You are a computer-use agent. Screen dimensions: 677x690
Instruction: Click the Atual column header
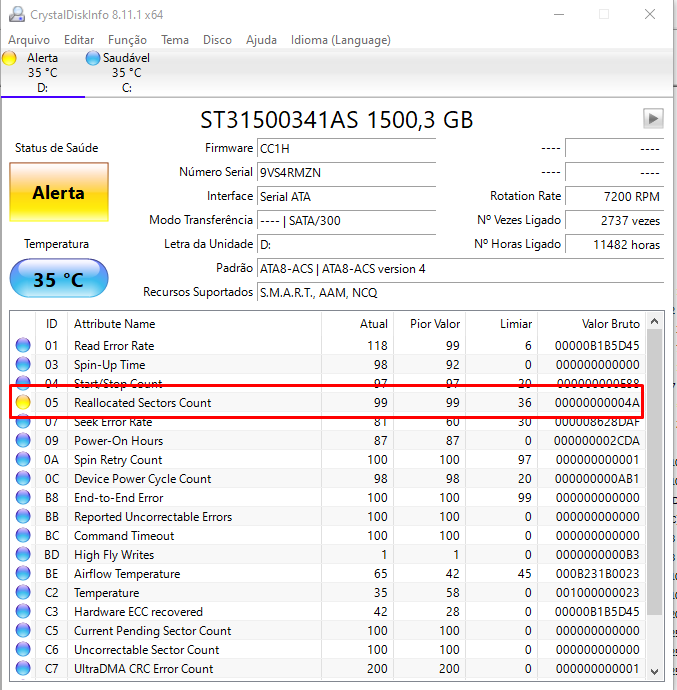coord(357,324)
